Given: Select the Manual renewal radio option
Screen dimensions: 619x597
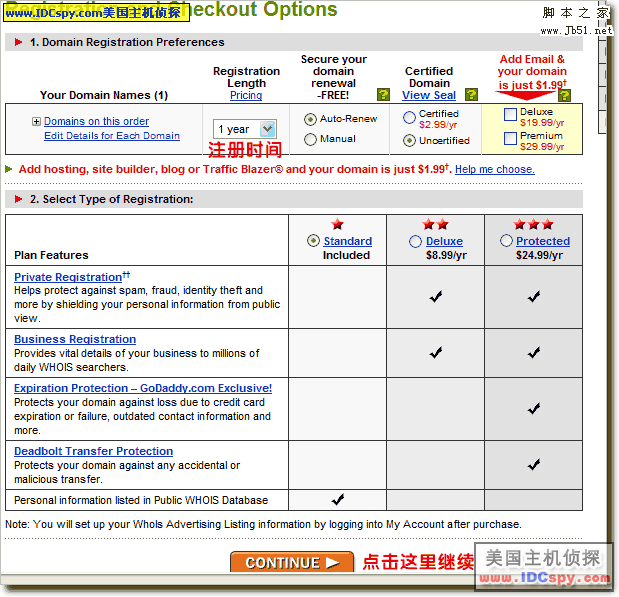Looking at the screenshot, I should tap(310, 140).
